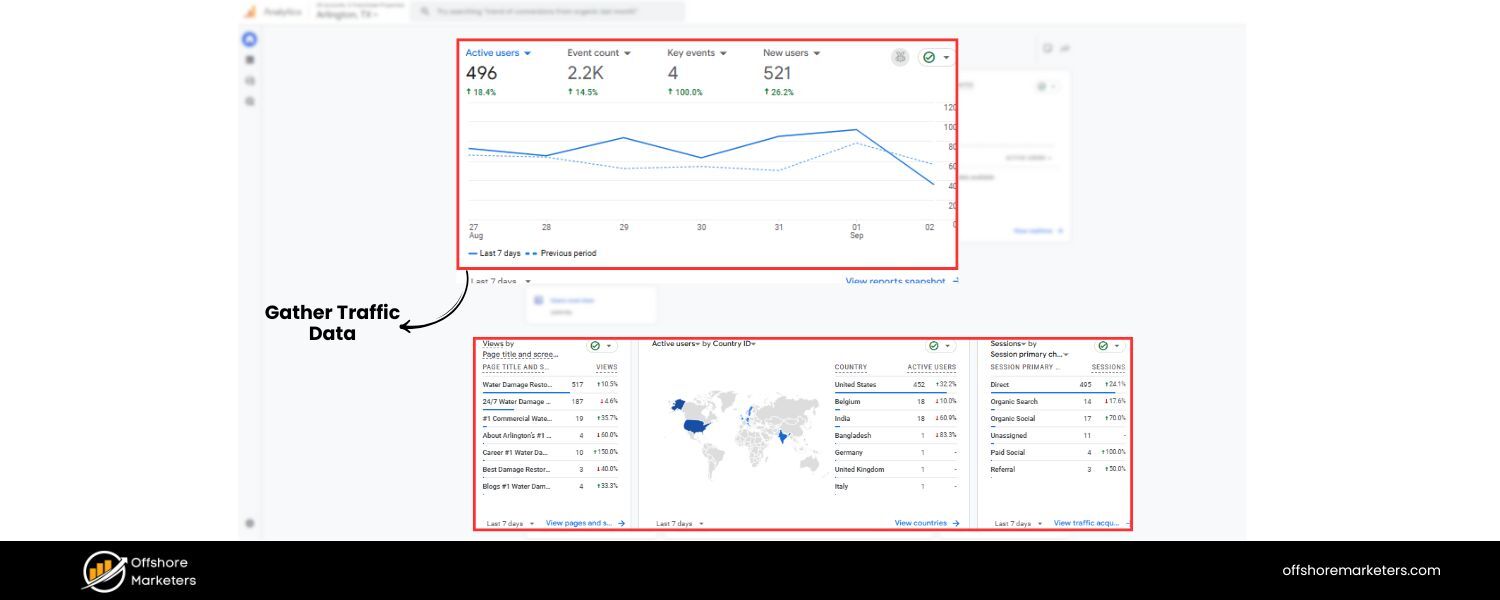Image resolution: width=1500 pixels, height=600 pixels.
Task: Open the Explore icon in the sidebar
Action: point(250,78)
